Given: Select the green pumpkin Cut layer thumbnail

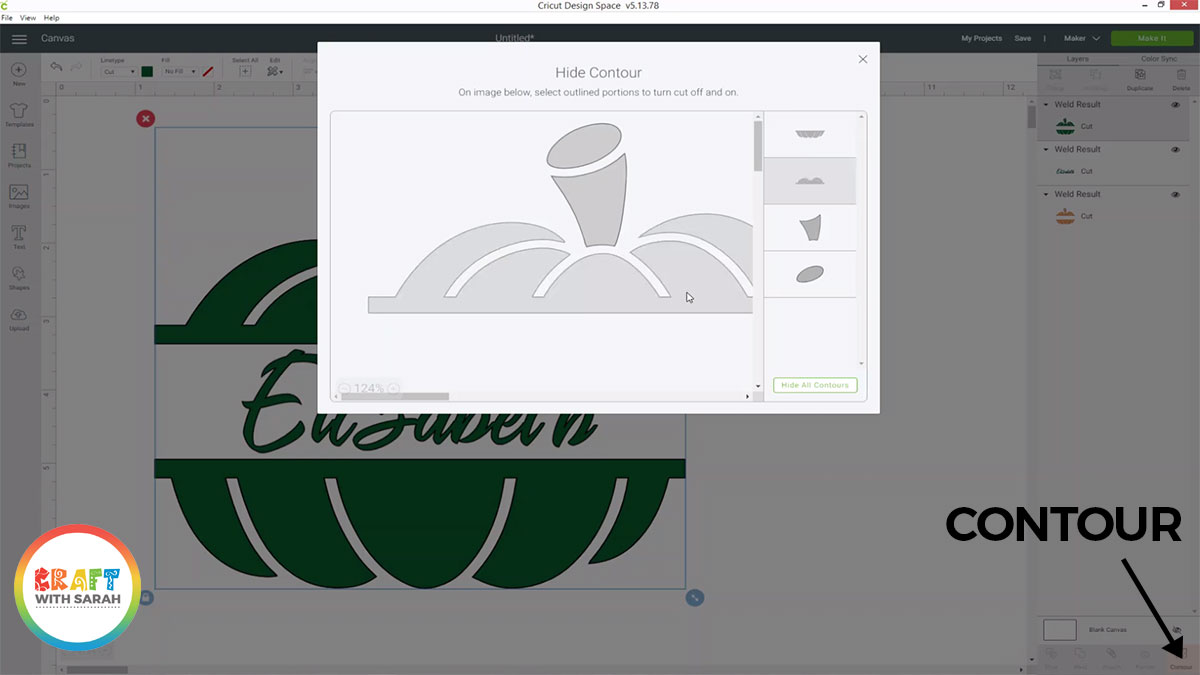Looking at the screenshot, I should [1065, 127].
